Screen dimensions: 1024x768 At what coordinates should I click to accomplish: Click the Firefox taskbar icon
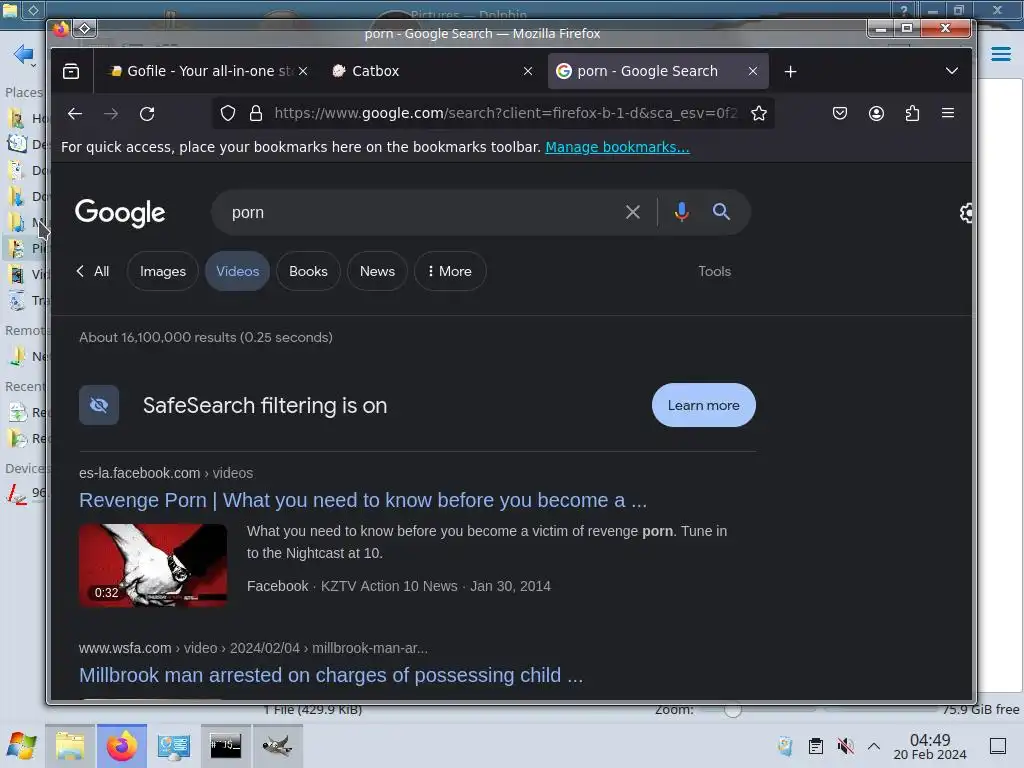coord(122,746)
